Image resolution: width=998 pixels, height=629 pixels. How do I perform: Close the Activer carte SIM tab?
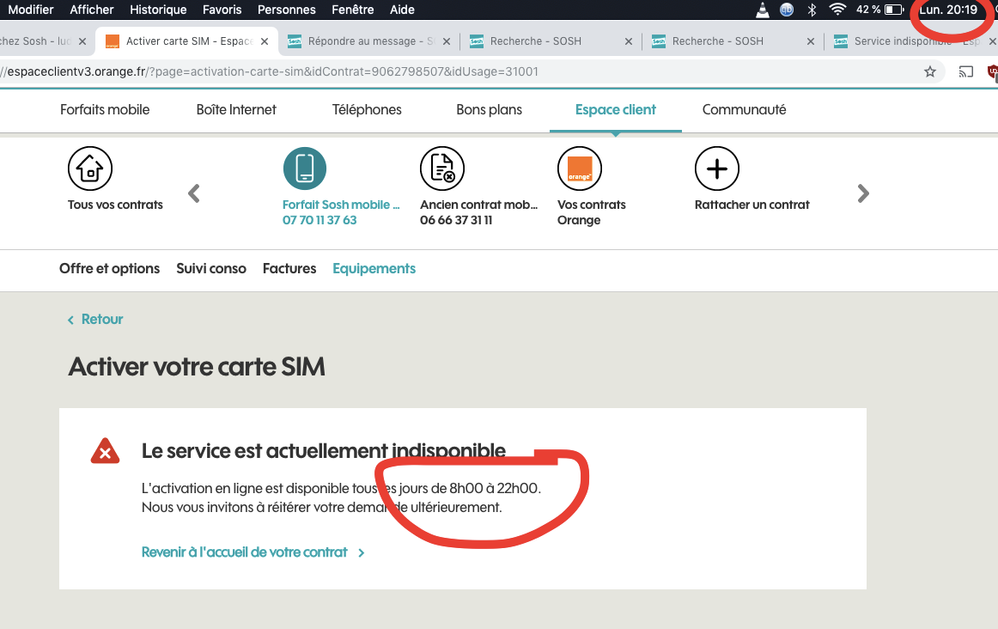(x=264, y=42)
